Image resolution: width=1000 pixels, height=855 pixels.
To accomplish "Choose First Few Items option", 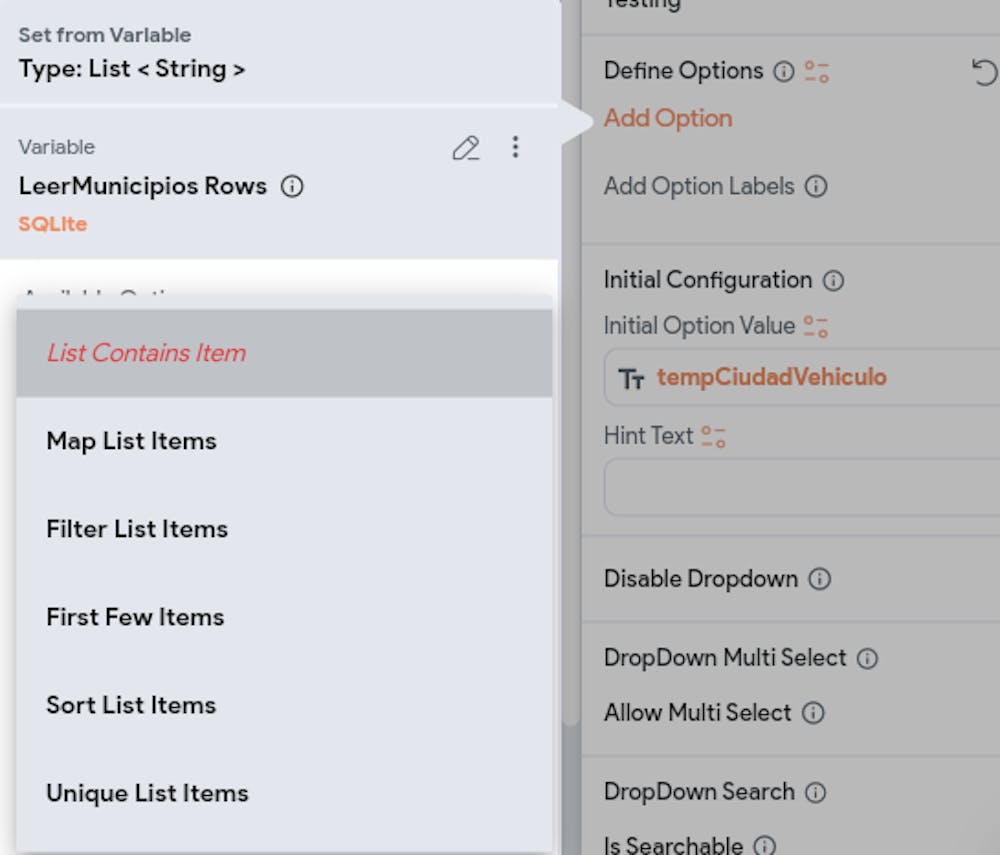I will tap(135, 617).
